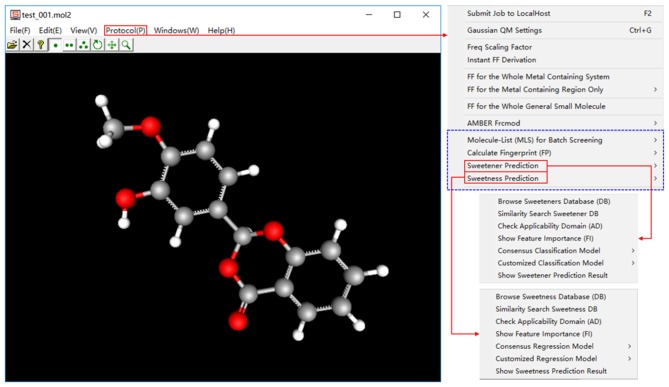Click the application icon in title bar
Screen dimensions: 669x387
tap(15, 15)
